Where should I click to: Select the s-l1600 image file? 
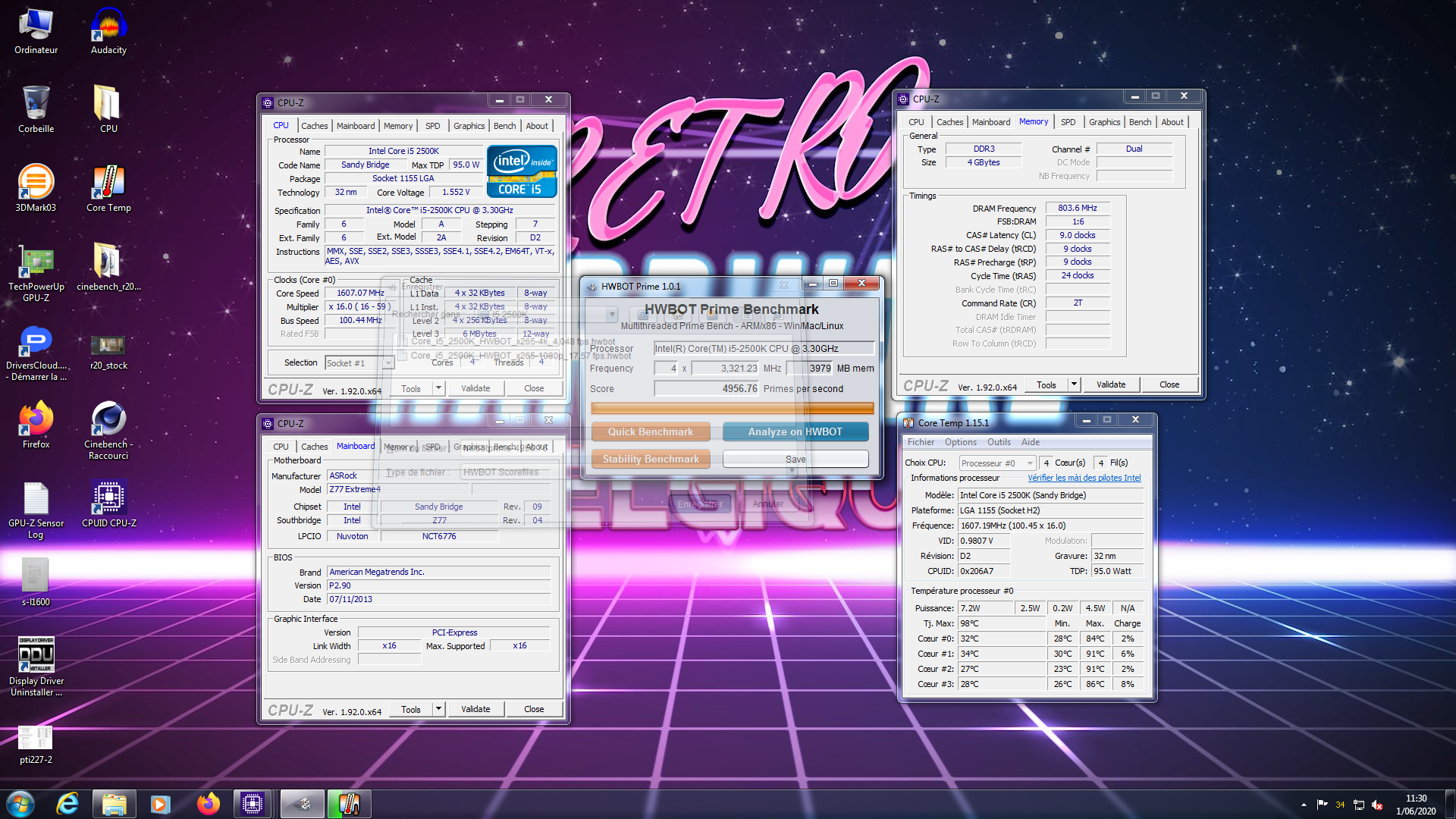(x=36, y=583)
